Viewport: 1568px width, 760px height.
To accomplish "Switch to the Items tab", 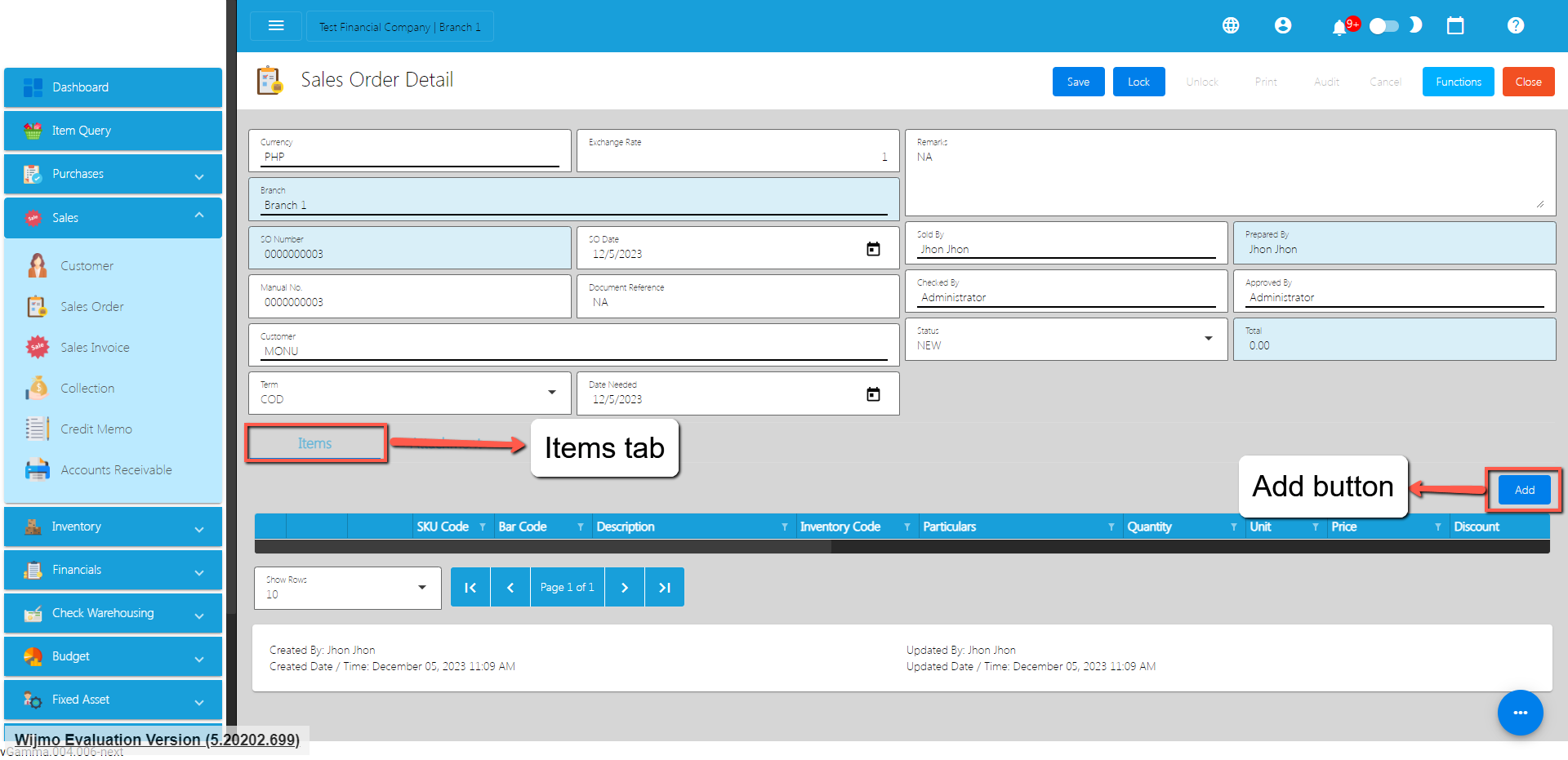I will (x=315, y=443).
